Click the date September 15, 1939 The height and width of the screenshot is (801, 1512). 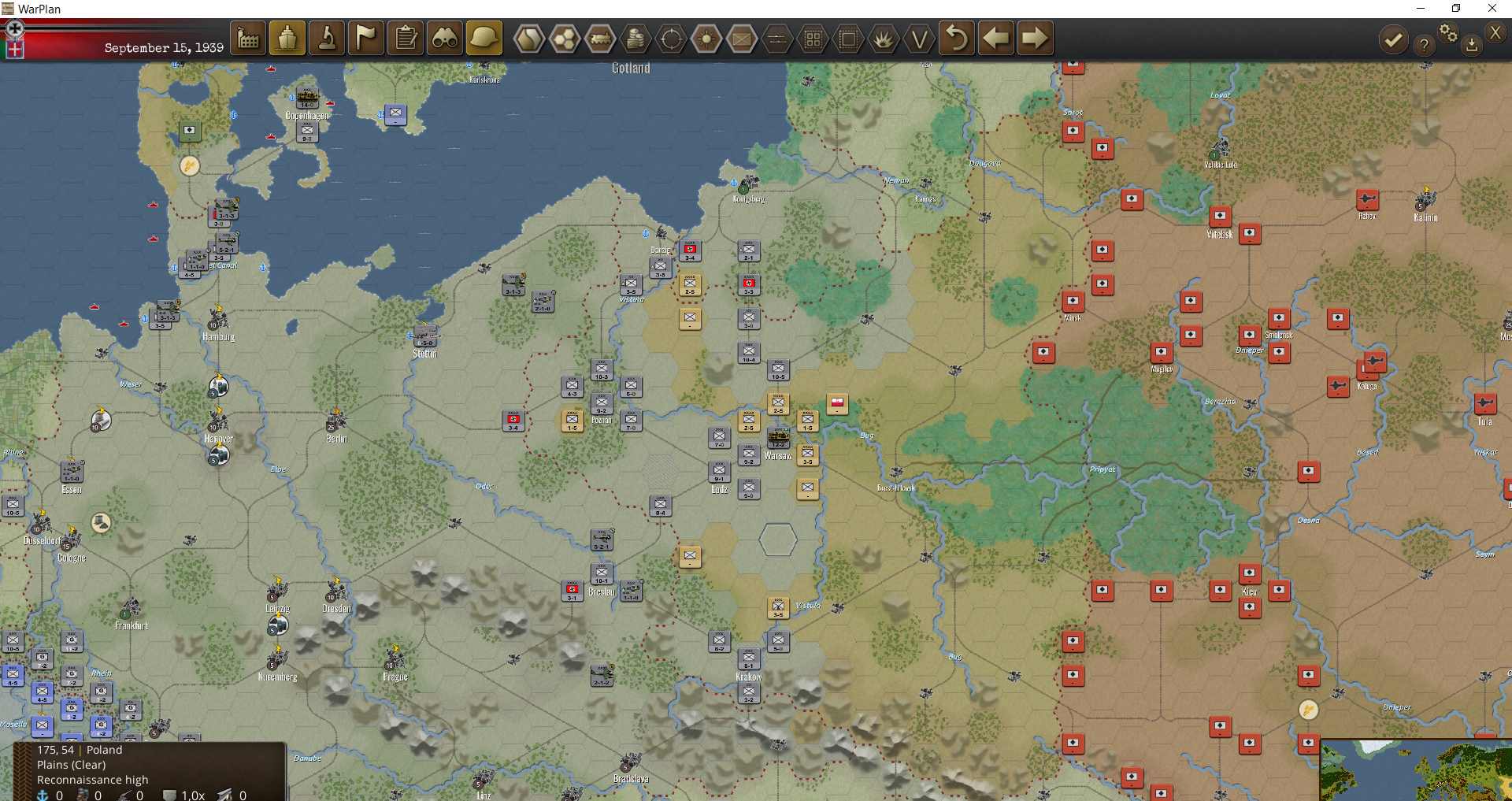164,47
